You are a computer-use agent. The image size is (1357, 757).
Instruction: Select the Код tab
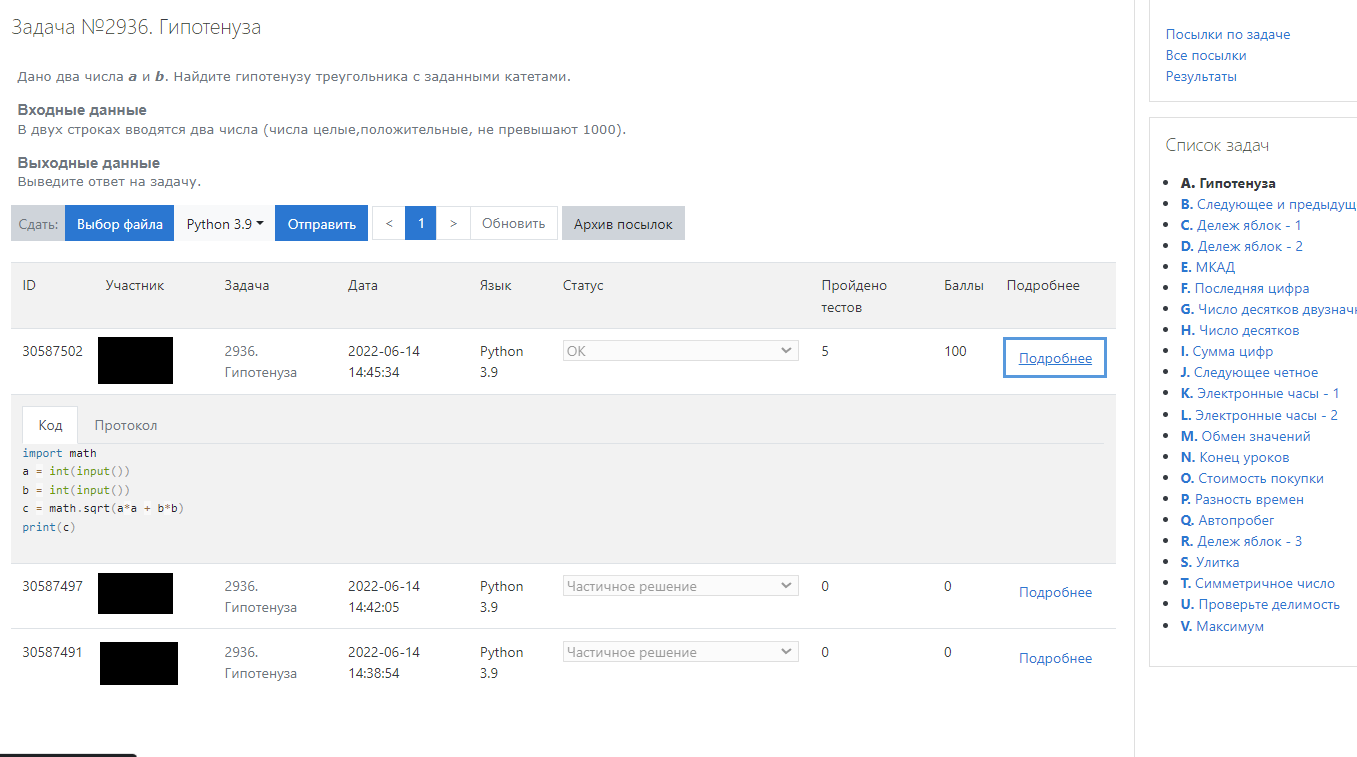click(x=51, y=425)
